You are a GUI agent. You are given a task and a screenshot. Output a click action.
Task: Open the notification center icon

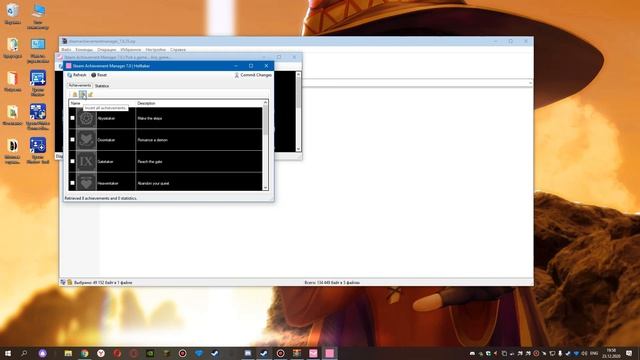pos(629,353)
